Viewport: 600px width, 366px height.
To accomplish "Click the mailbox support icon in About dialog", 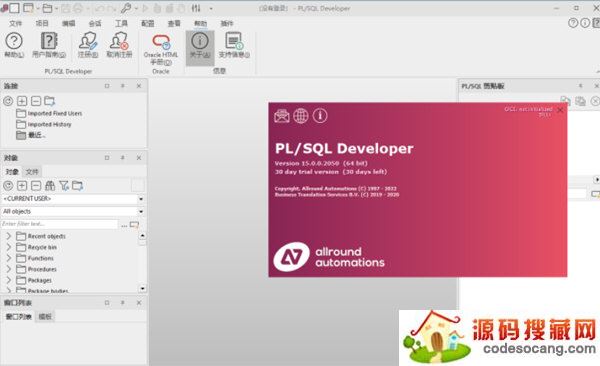I will click(282, 116).
